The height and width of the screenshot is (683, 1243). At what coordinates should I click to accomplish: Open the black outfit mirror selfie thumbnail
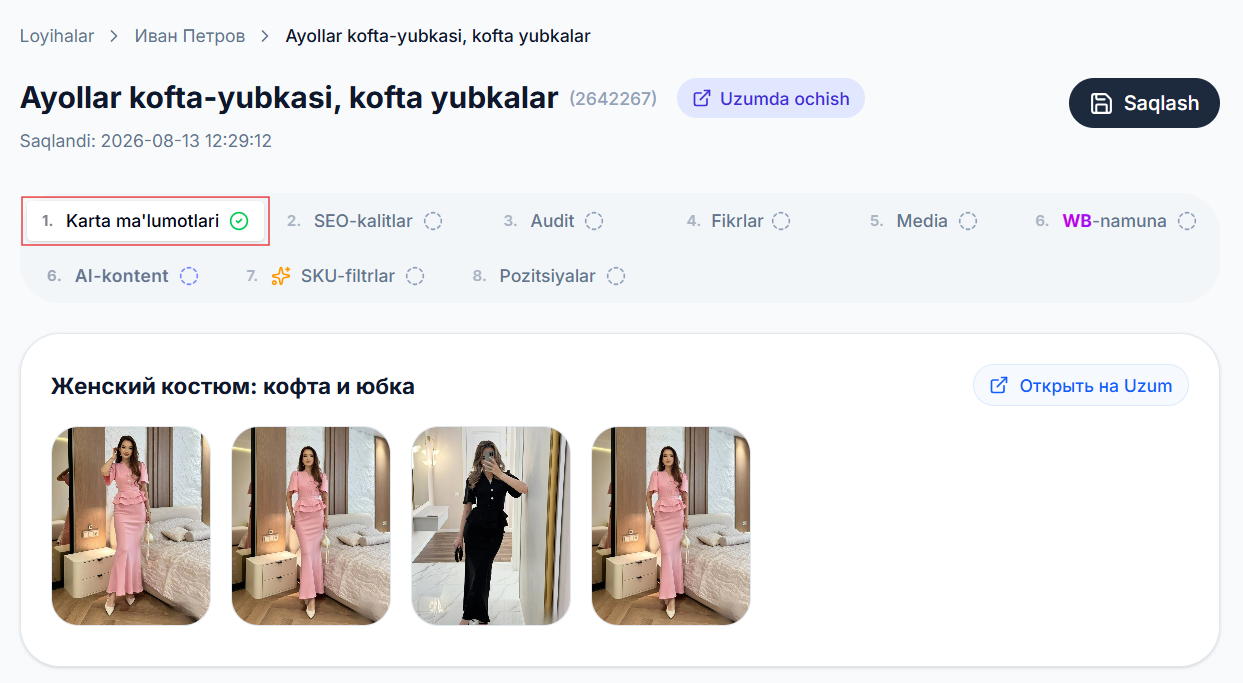point(491,526)
